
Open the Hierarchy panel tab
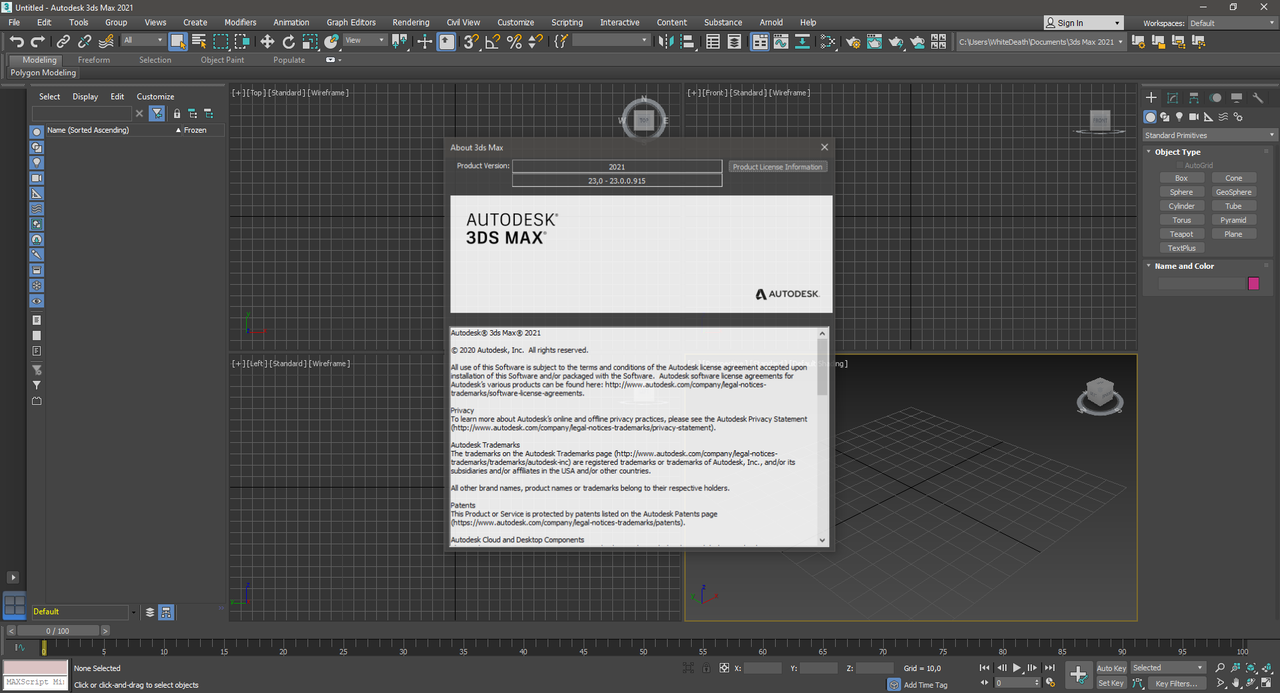click(x=1194, y=98)
